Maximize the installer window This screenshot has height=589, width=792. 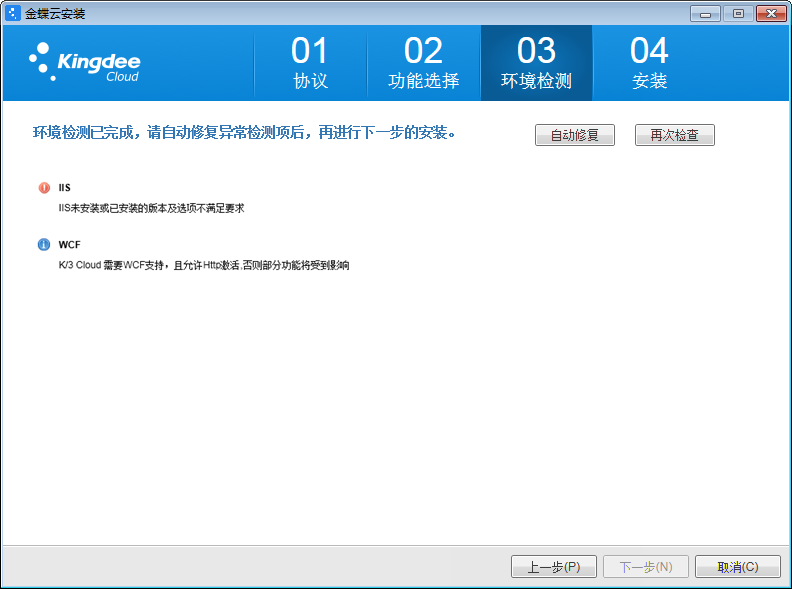pyautogui.click(x=738, y=14)
